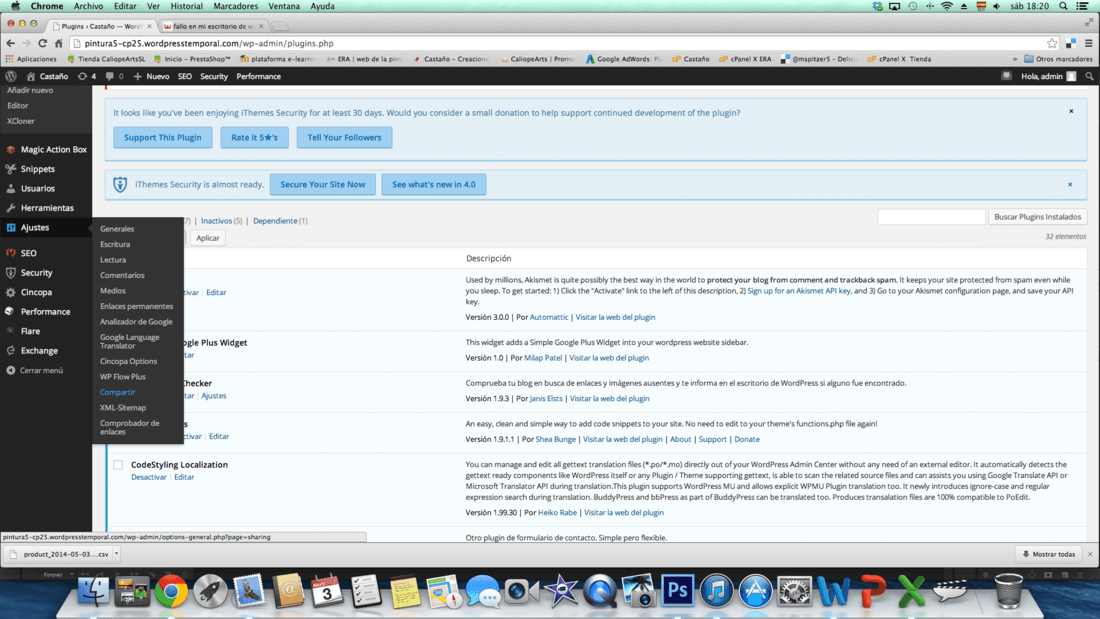Screen dimensions: 1100x619
Task: Filter plugins by Dependiente
Action: click(x=275, y=221)
